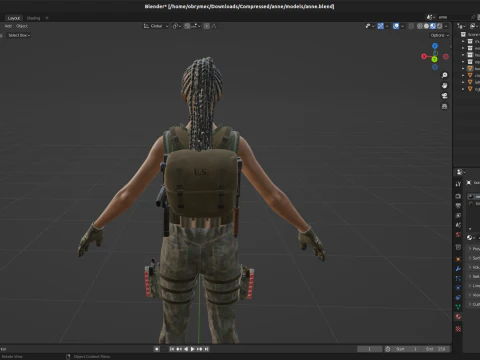The image size is (480, 360).
Task: Toggle X-ray mode in the viewport header
Action: 411,26
